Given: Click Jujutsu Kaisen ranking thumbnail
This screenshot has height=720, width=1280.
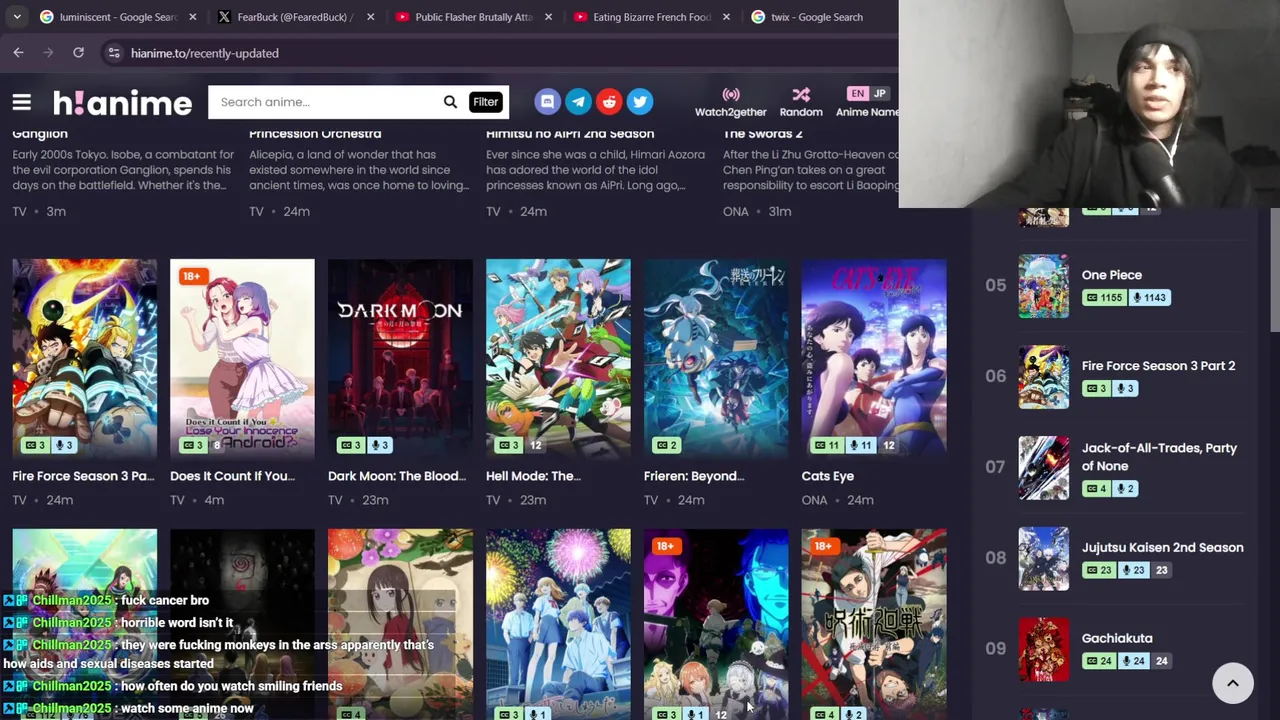Looking at the screenshot, I should pos(1044,559).
